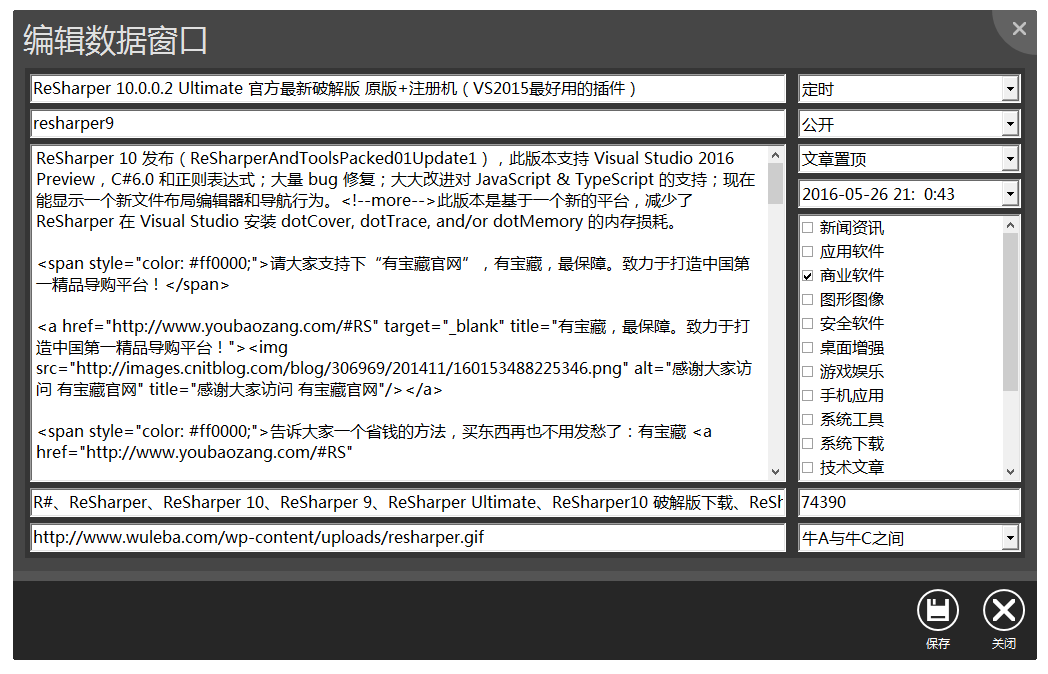Click the 编辑数据窗口 window title
Viewport: 1048px width, 674px height.
point(116,40)
